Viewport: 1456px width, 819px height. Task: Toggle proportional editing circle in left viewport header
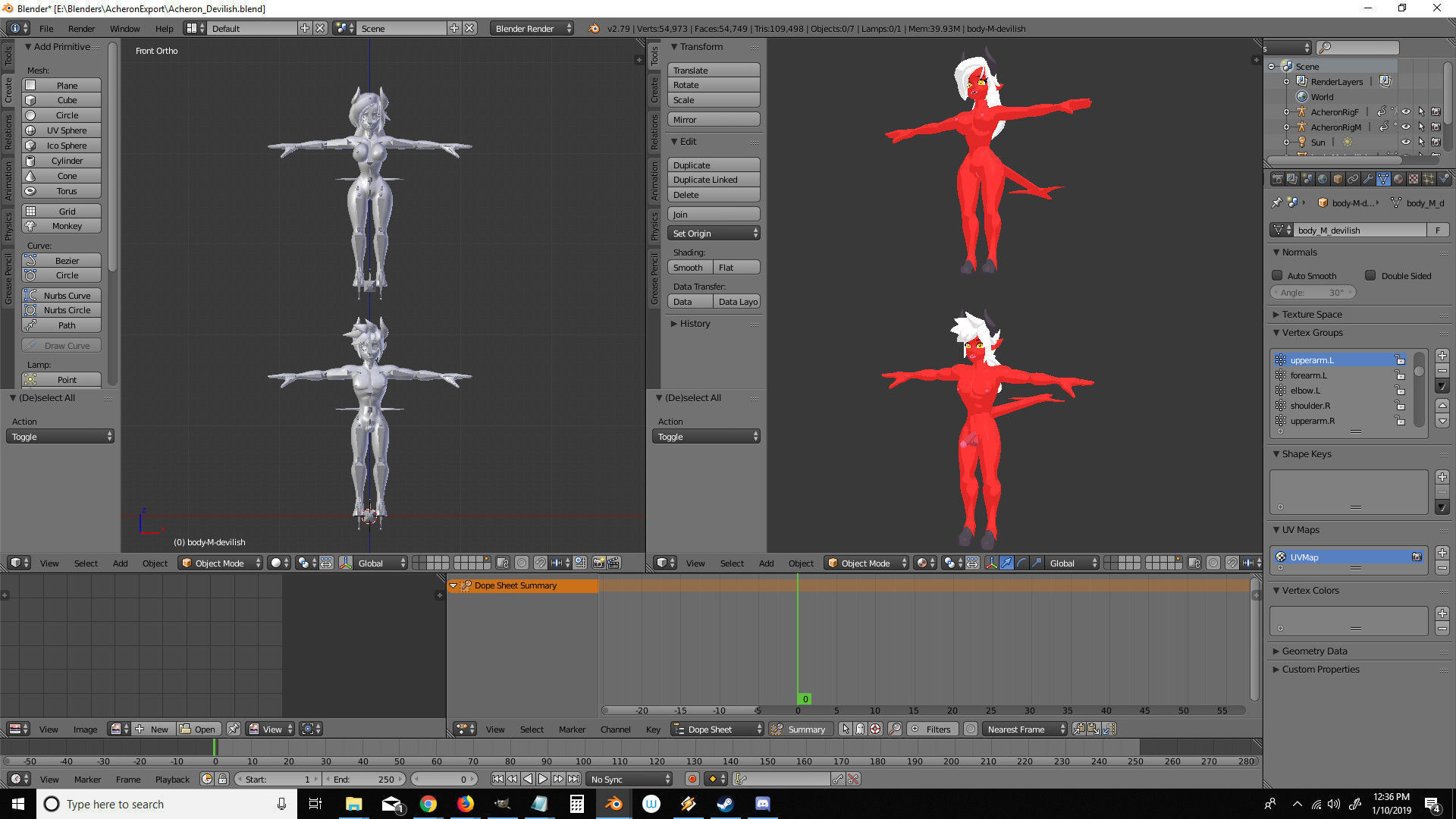[522, 563]
